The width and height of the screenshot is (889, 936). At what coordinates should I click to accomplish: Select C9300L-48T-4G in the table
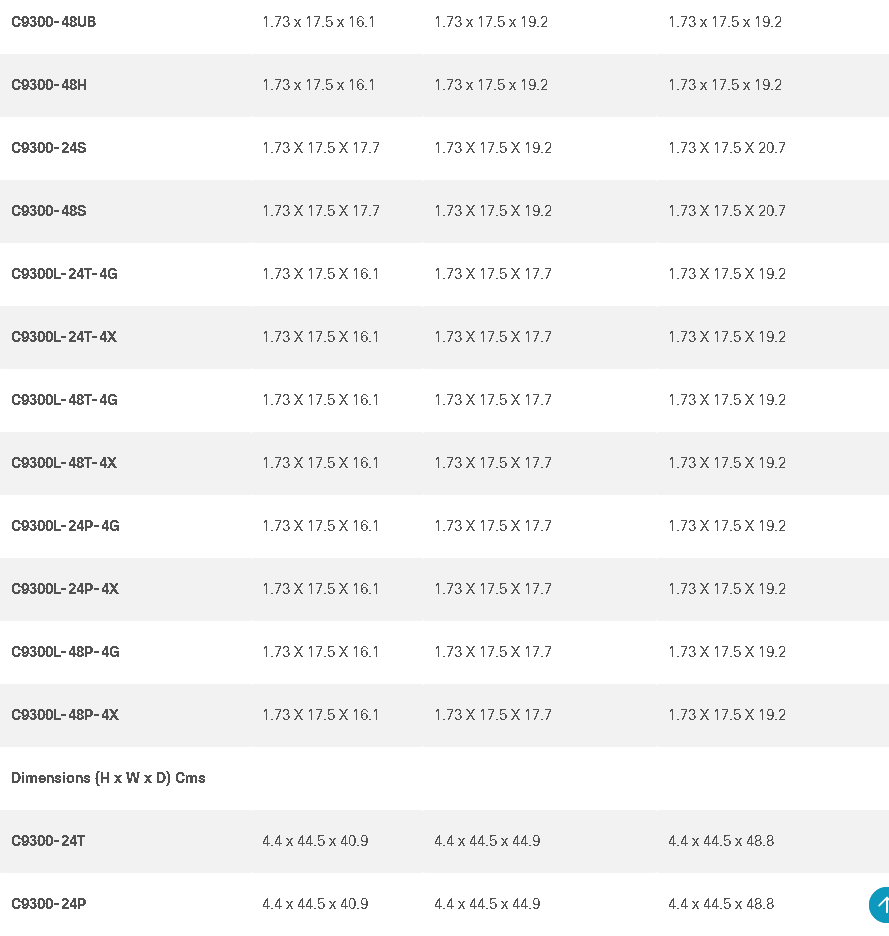coord(64,400)
